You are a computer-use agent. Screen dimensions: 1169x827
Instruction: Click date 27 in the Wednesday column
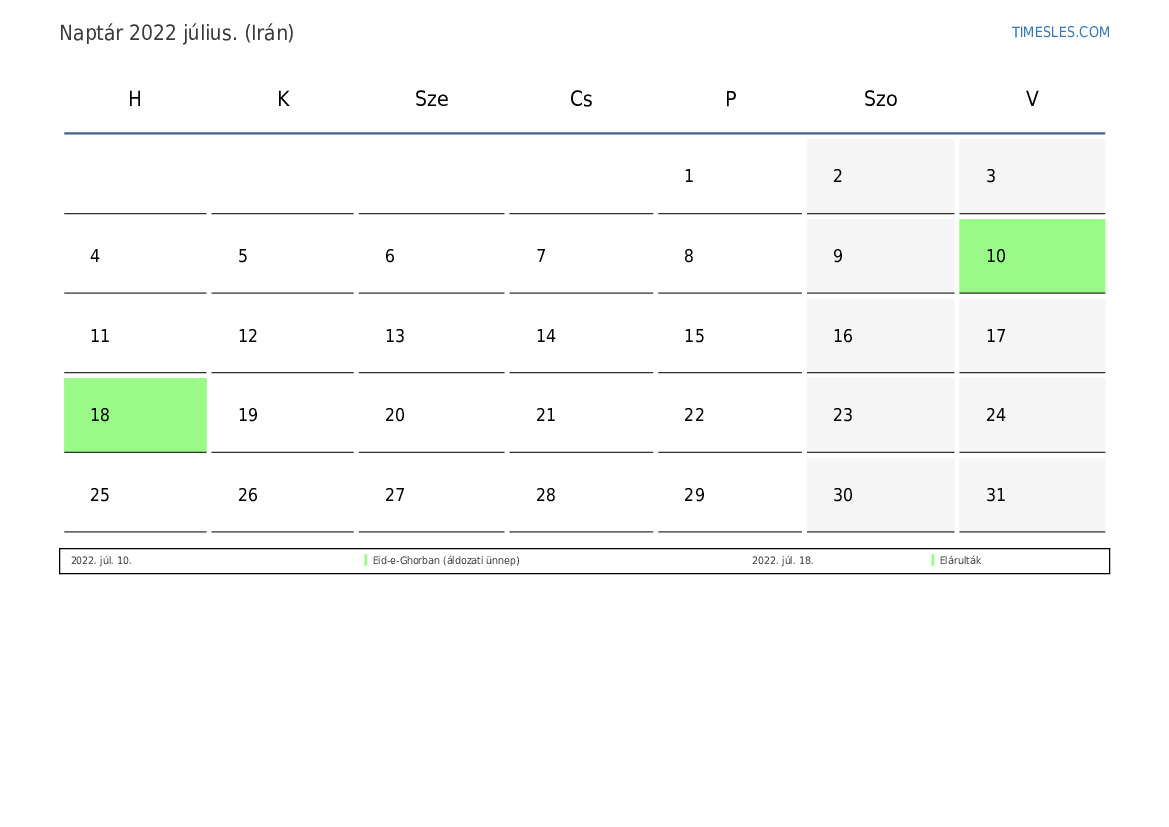tap(395, 495)
